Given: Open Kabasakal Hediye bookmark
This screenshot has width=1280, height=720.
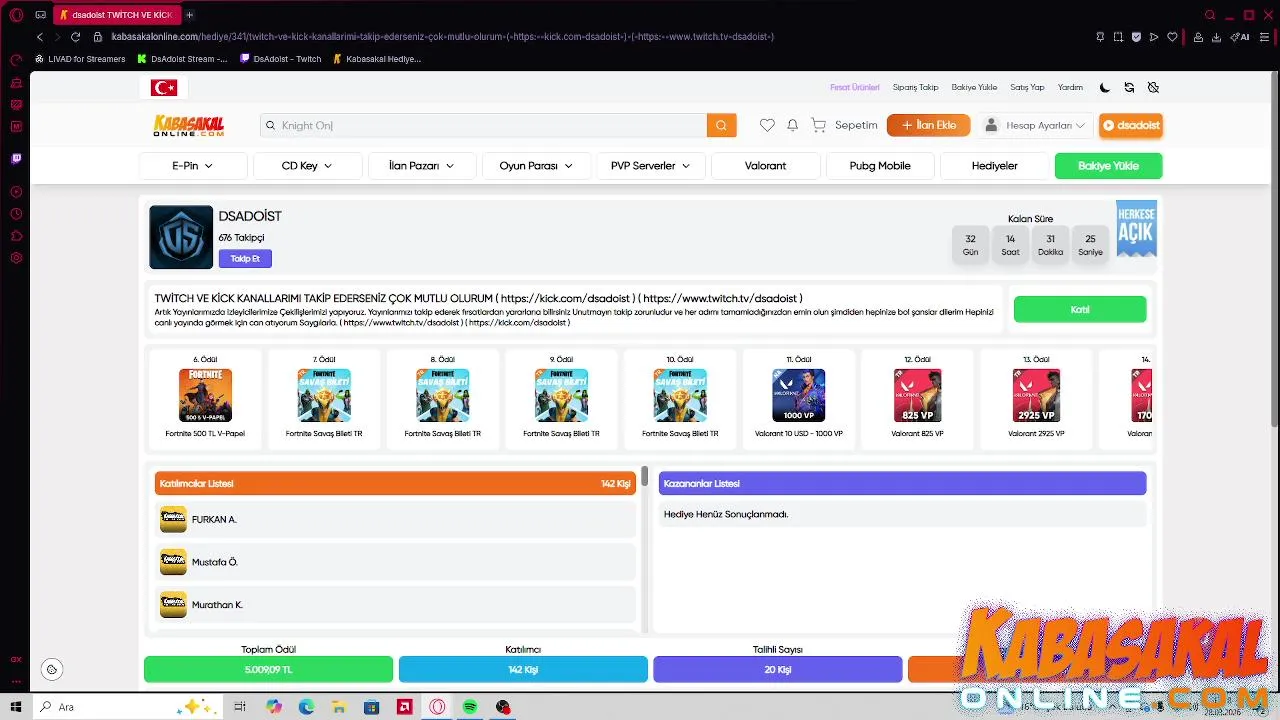Looking at the screenshot, I should pos(377,59).
